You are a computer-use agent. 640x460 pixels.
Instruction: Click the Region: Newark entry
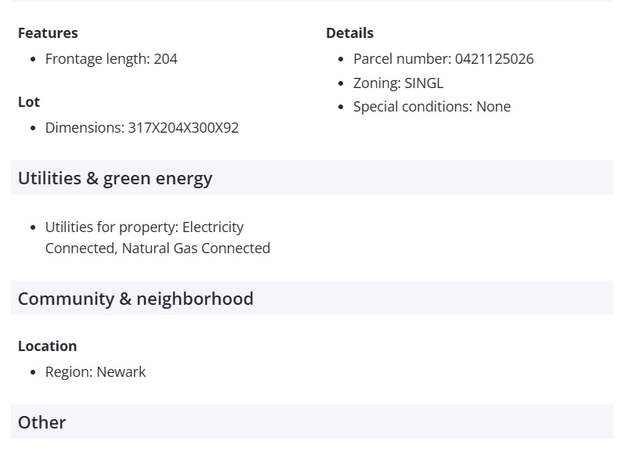[95, 372]
